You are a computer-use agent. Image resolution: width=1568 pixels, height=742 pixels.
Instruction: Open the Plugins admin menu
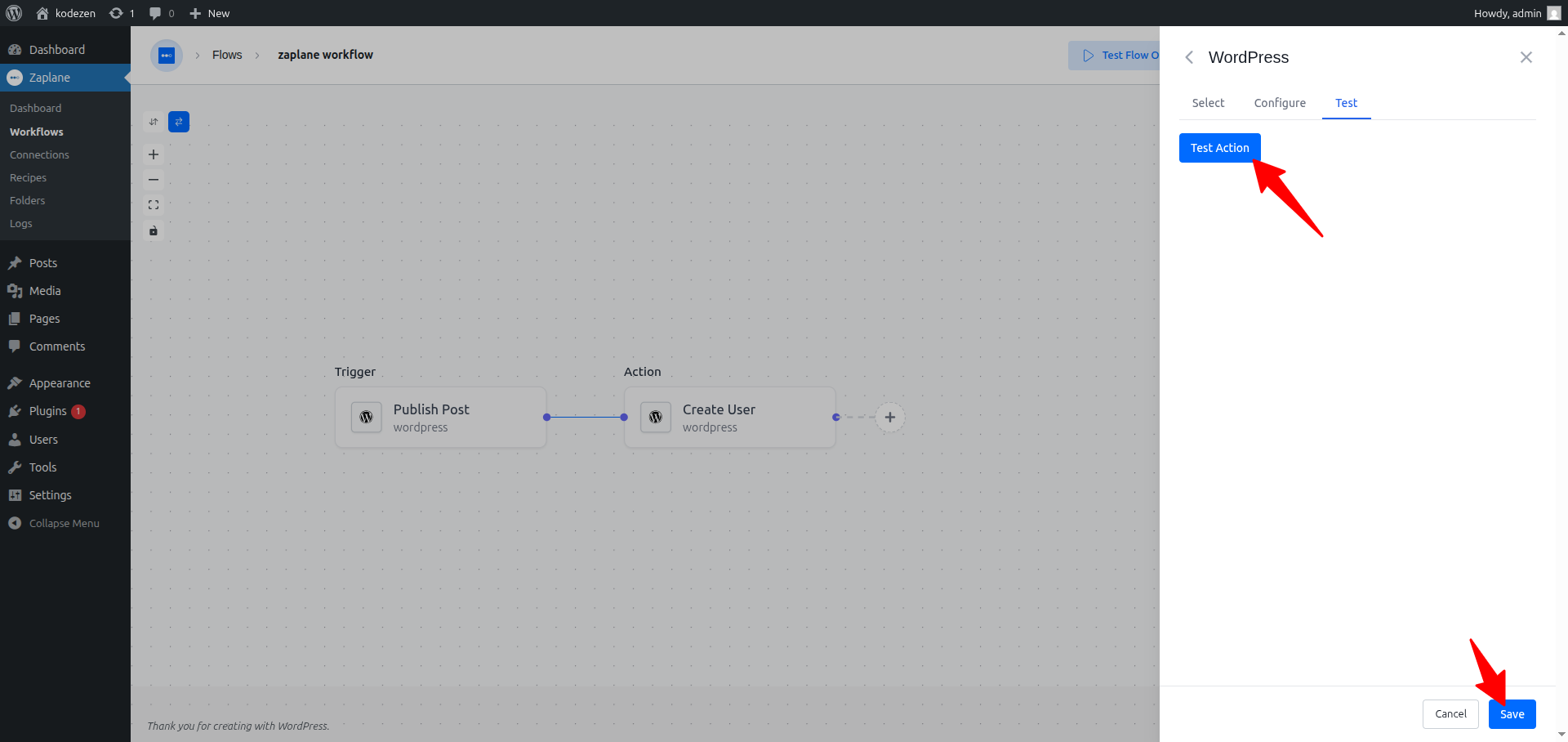click(x=48, y=411)
